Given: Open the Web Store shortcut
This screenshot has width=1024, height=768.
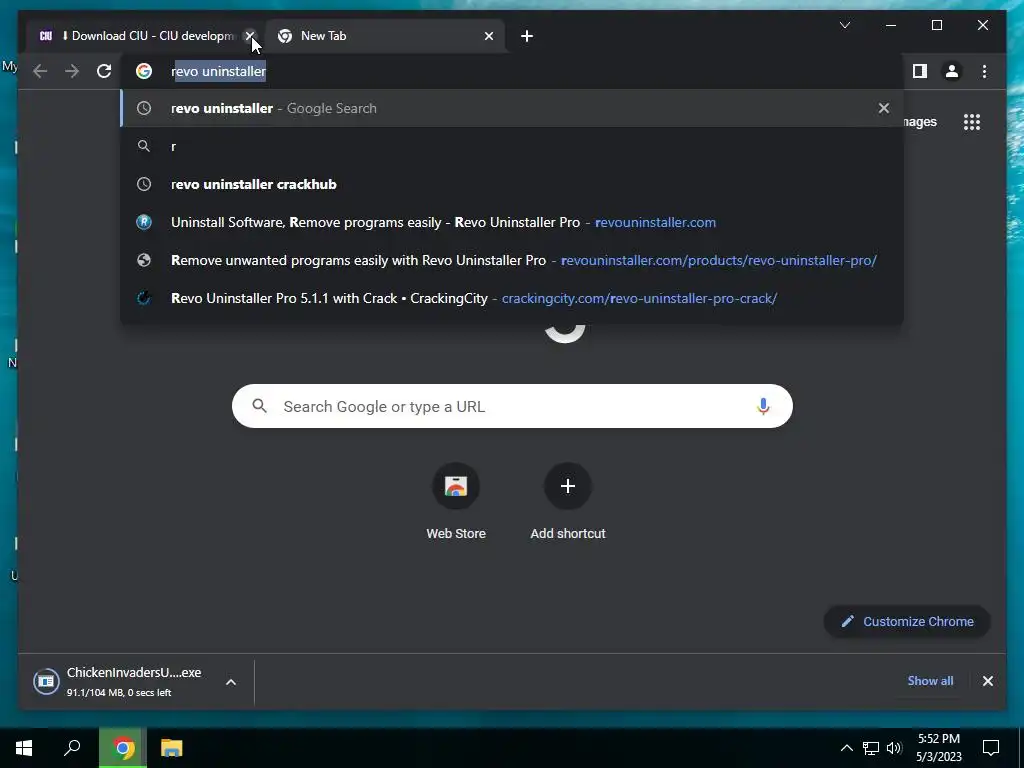Looking at the screenshot, I should [x=456, y=502].
